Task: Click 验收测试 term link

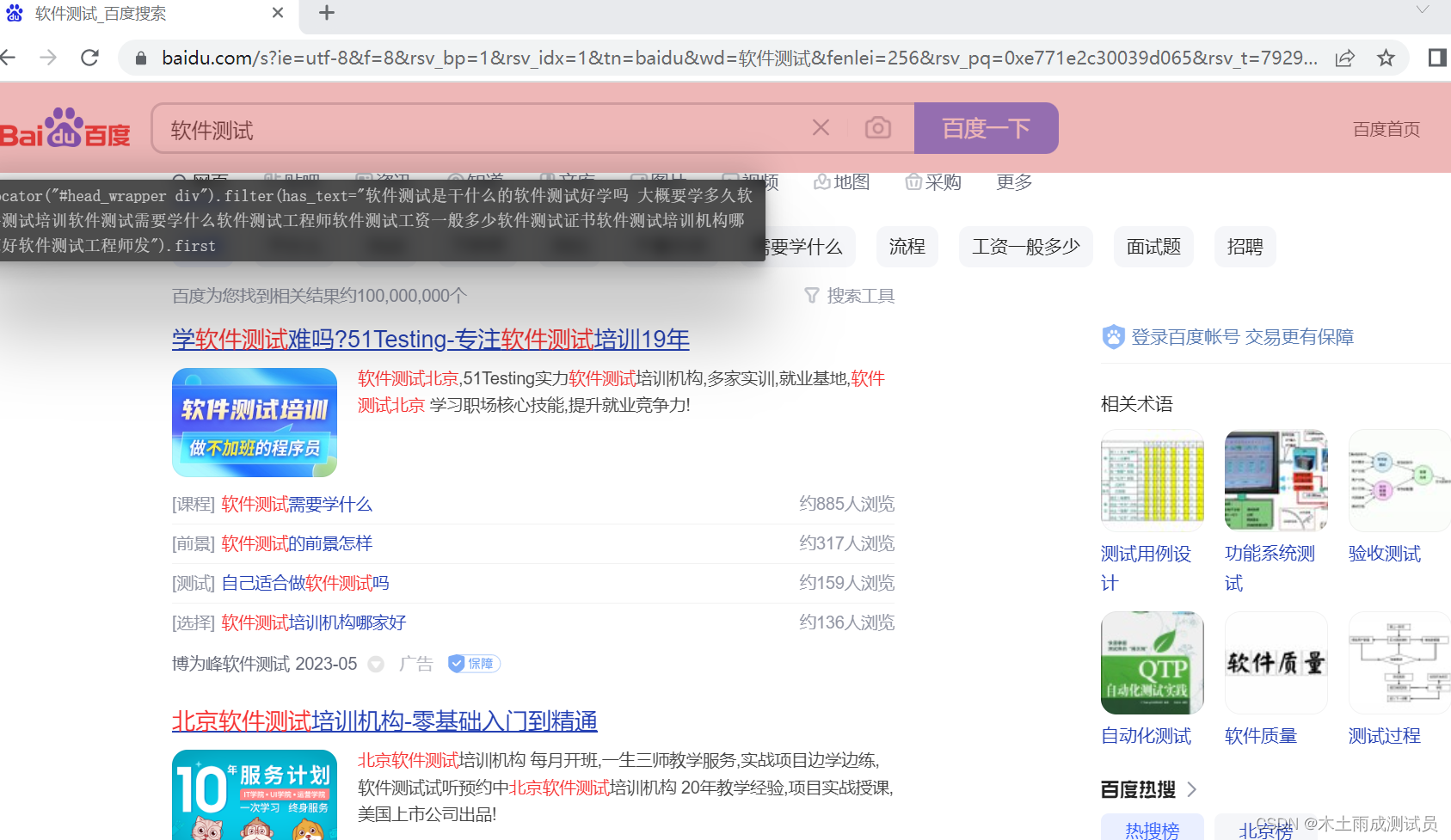Action: 1385,554
